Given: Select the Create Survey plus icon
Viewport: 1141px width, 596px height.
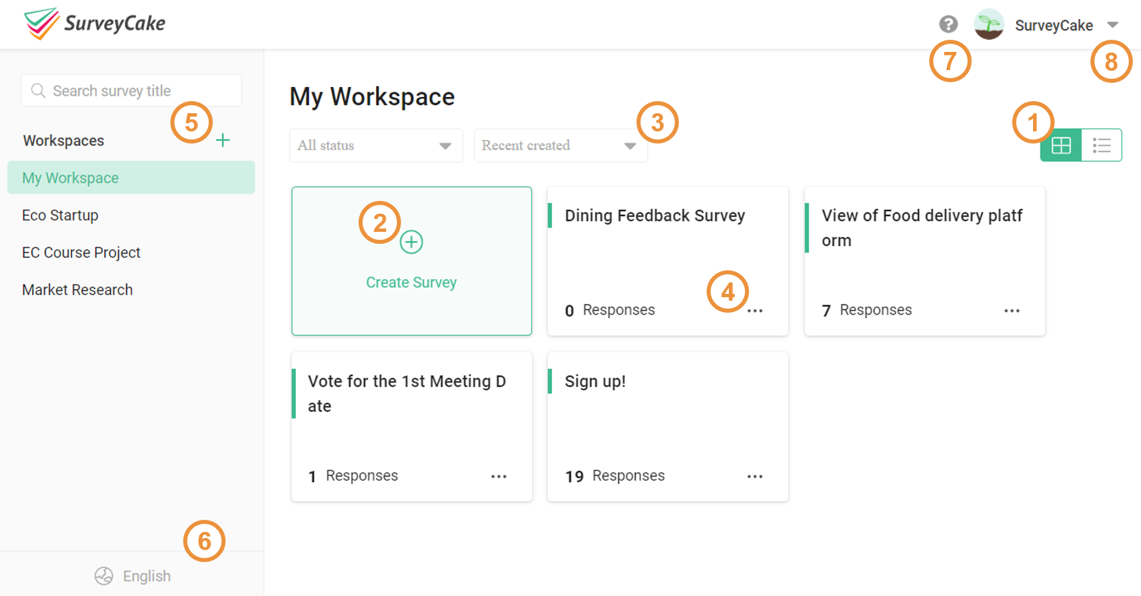Looking at the screenshot, I should click(411, 241).
